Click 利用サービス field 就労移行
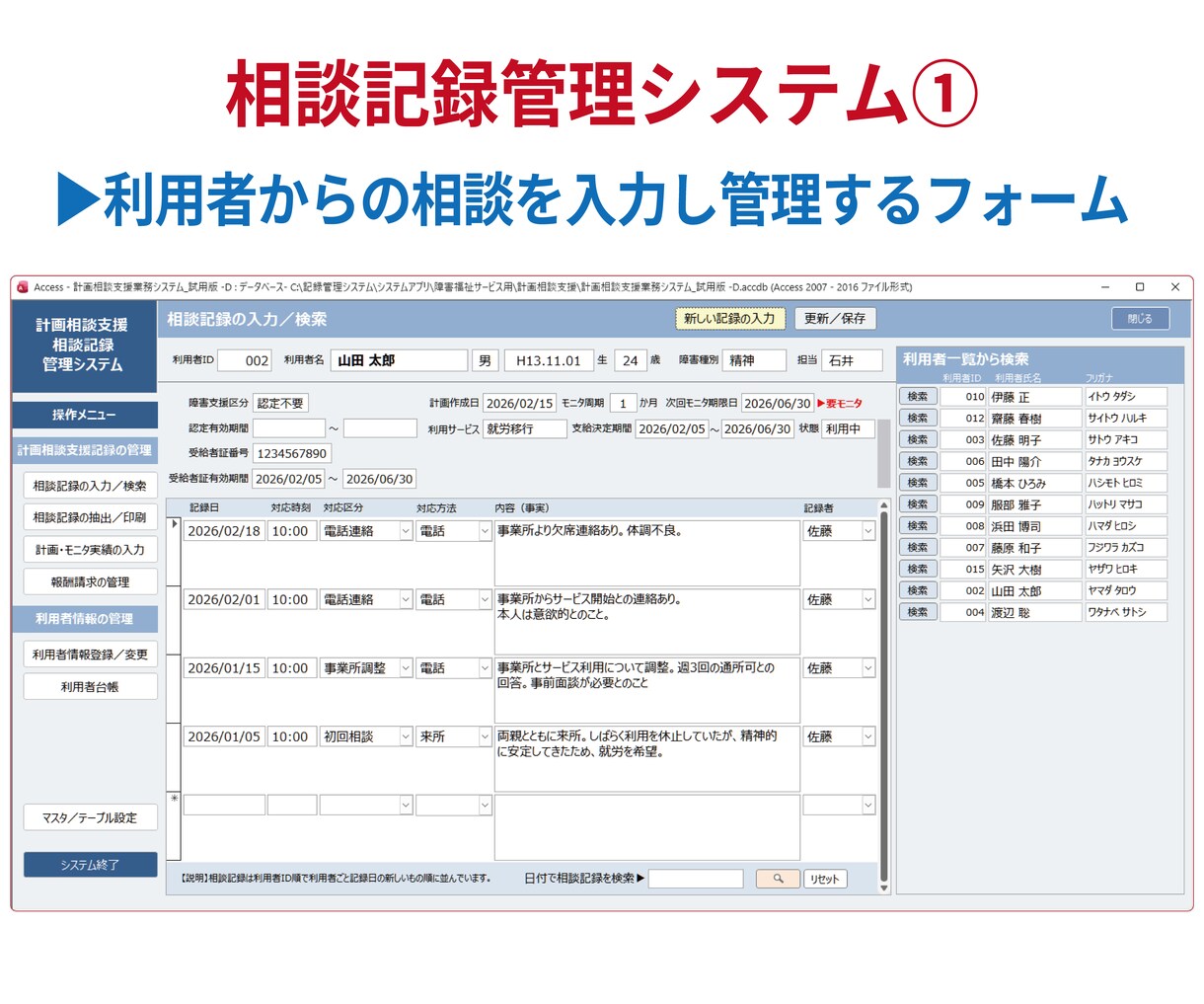1204x1004 pixels. pos(525,428)
